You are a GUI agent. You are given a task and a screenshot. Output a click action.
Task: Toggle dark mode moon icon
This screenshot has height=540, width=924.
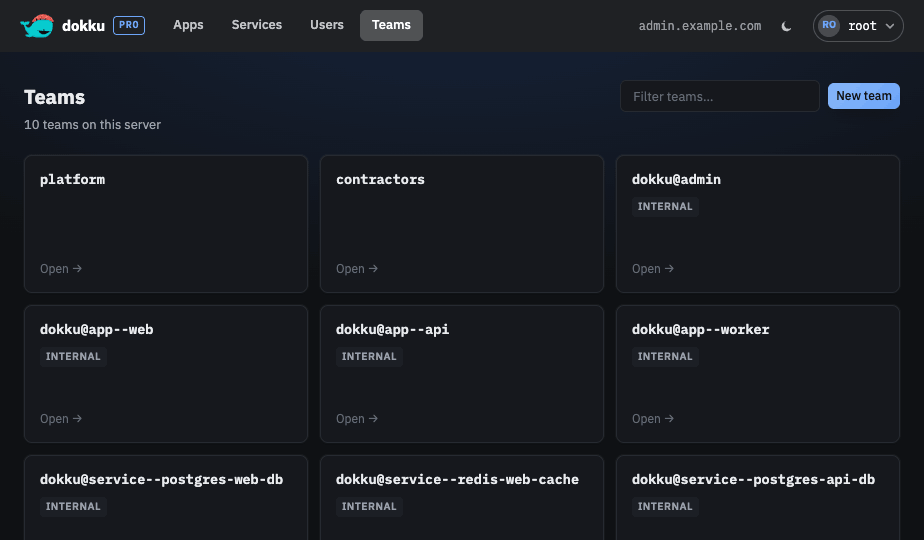pos(786,26)
